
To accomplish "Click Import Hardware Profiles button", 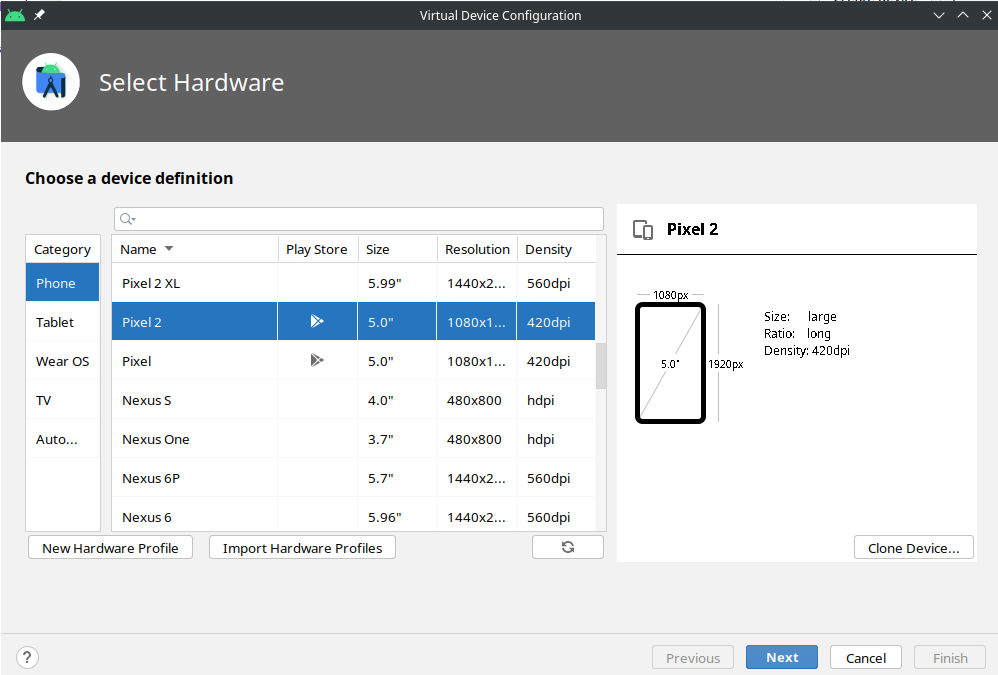I will 302,548.
